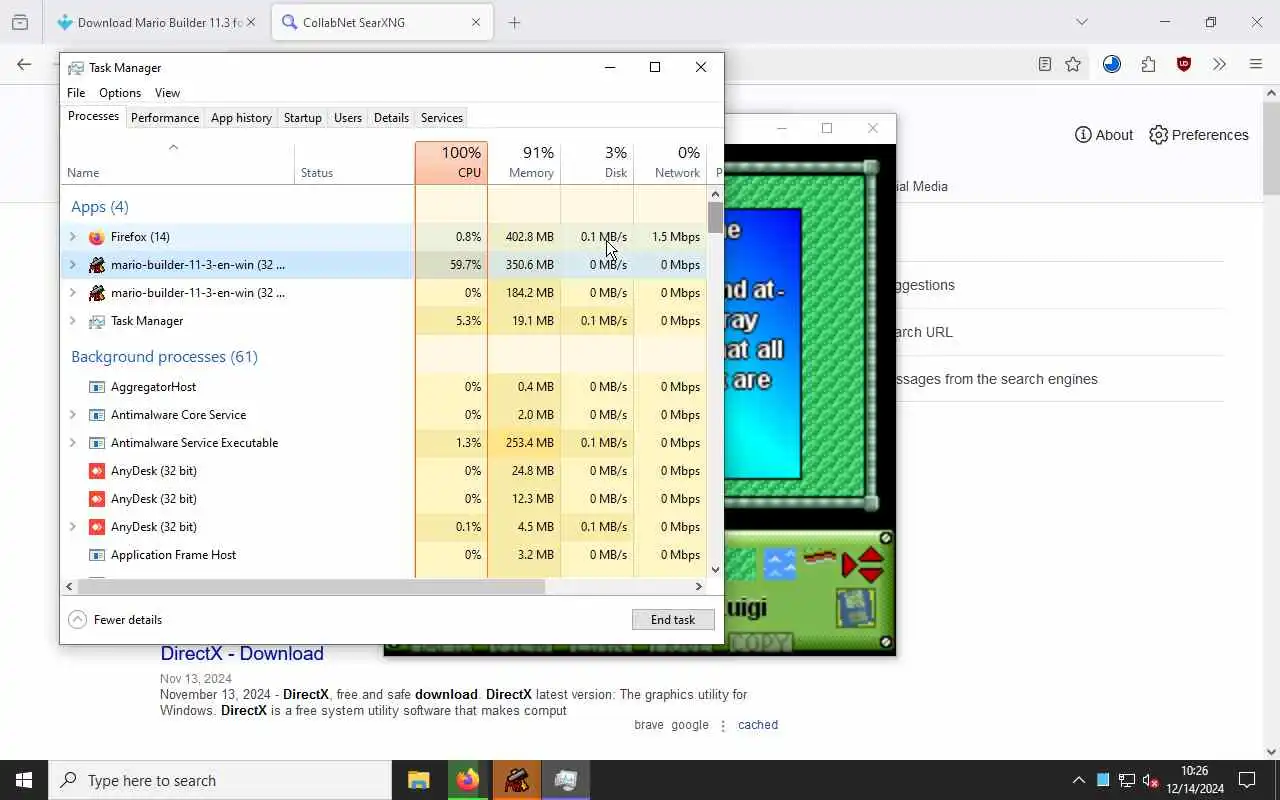
Task: Bookmark this page with the star icon
Action: 1073,64
